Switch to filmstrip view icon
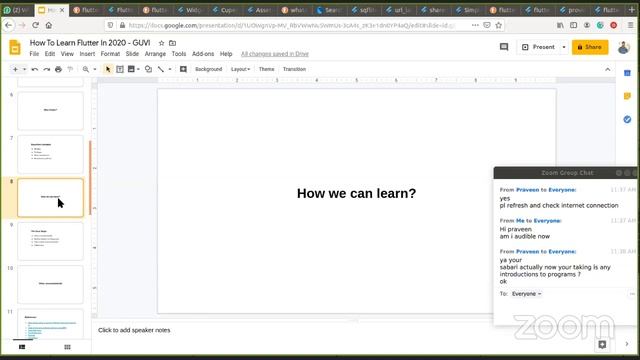The image size is (640, 360). pyautogui.click(x=22, y=347)
